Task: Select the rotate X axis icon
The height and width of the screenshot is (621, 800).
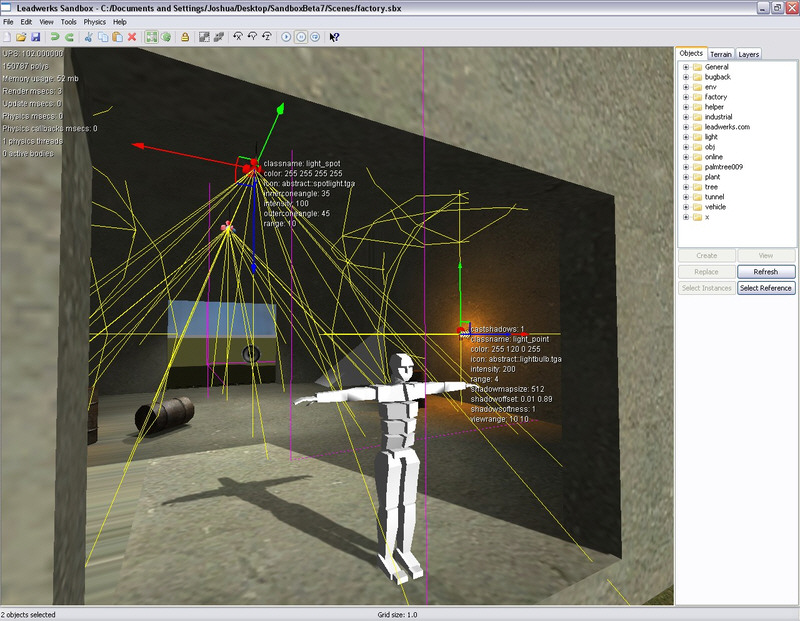Action: point(238,37)
